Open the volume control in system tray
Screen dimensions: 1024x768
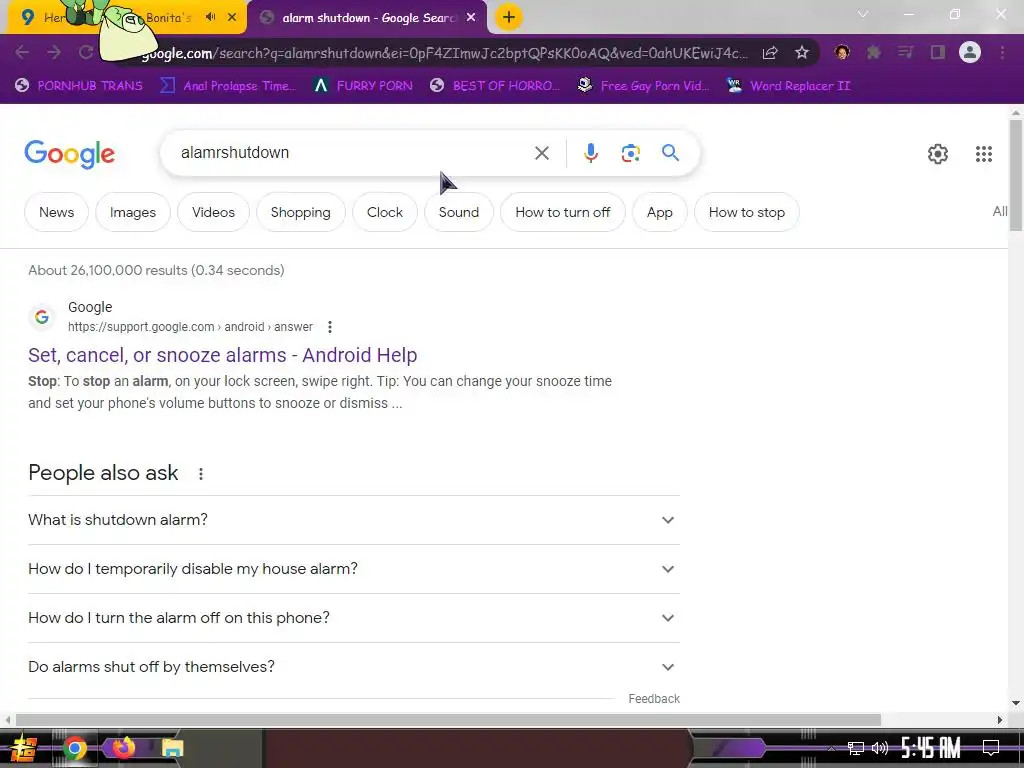pos(880,748)
